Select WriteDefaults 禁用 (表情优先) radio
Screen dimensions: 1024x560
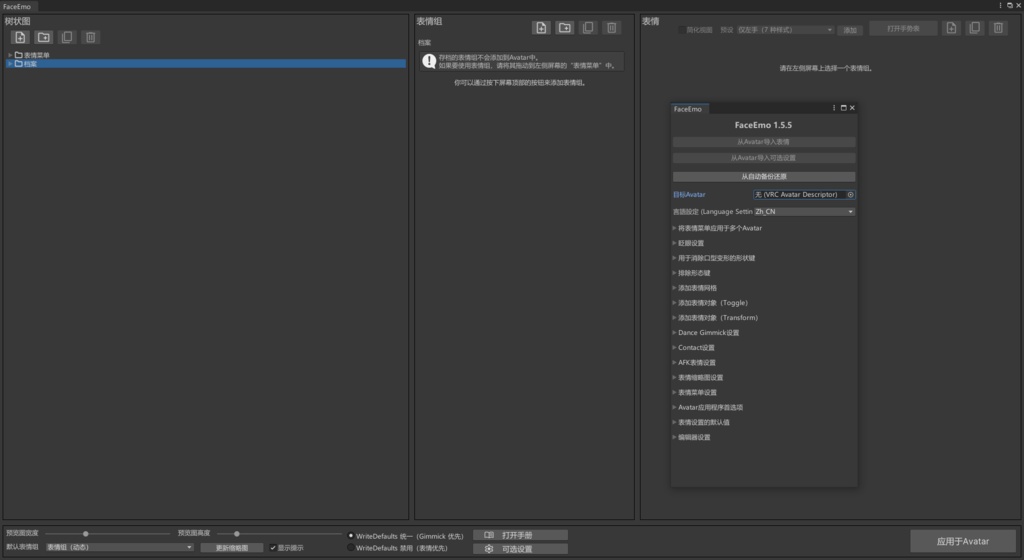coord(351,548)
